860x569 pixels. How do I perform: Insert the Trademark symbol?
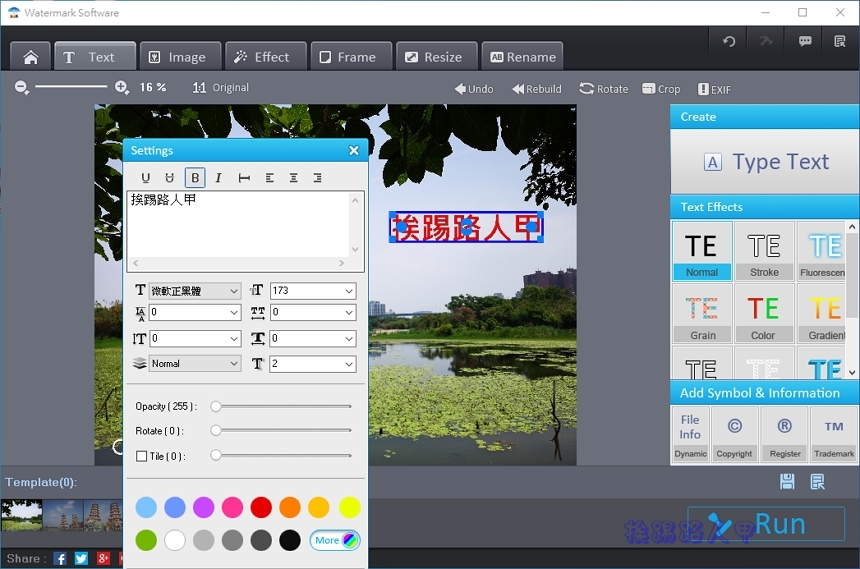point(834,435)
